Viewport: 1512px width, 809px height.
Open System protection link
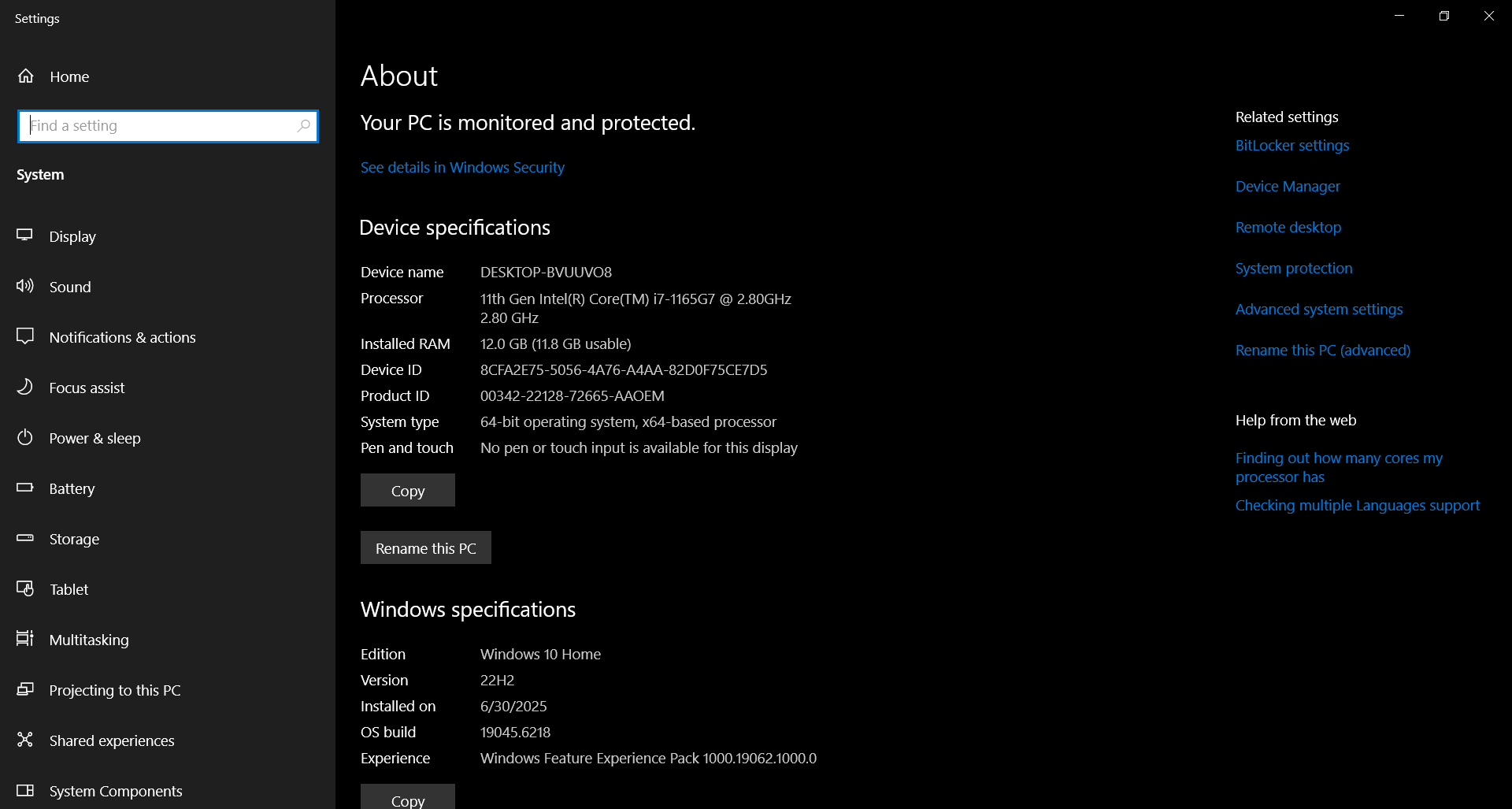pyautogui.click(x=1294, y=269)
